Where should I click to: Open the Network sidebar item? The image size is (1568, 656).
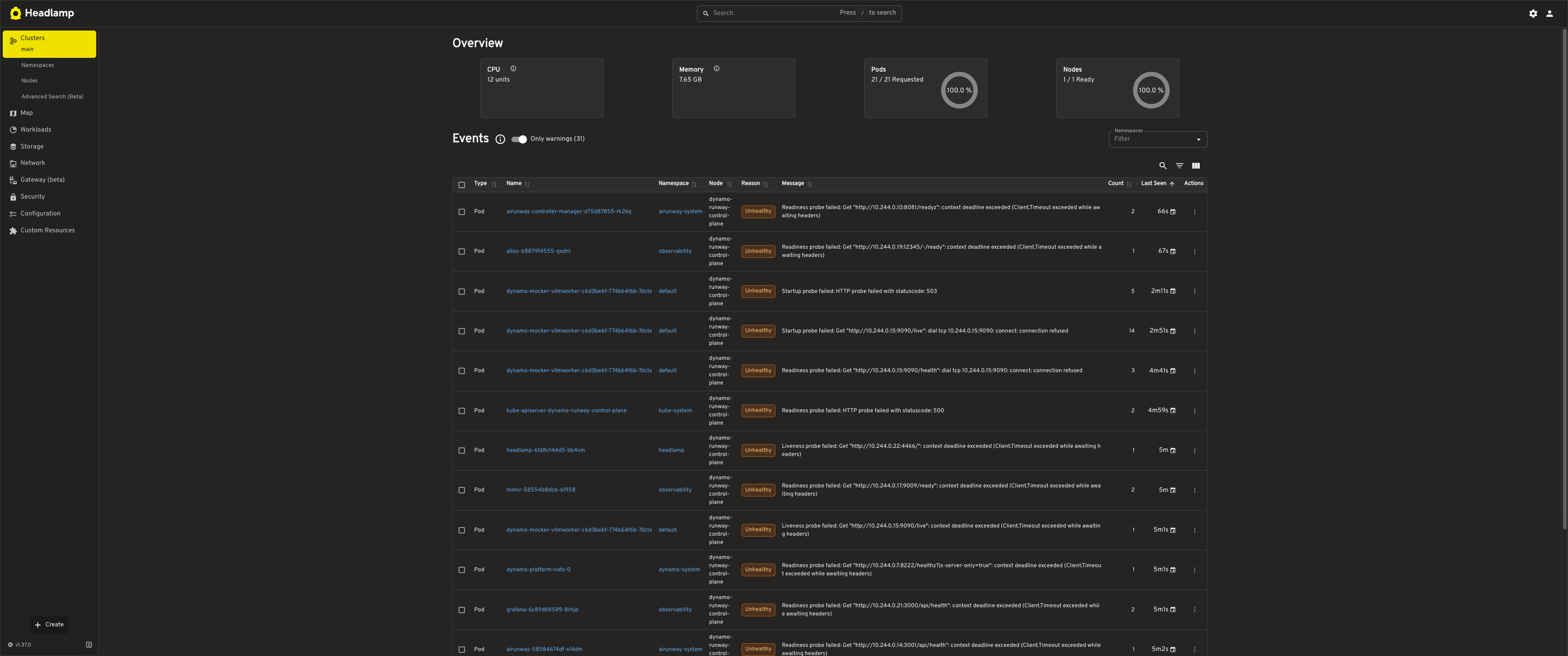pos(49,163)
